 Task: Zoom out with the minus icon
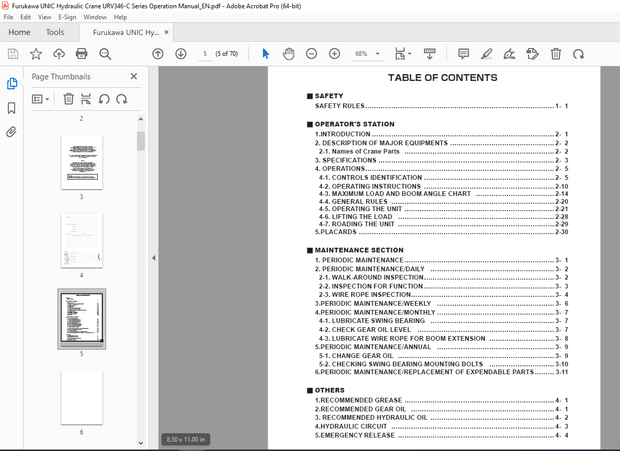coord(312,54)
